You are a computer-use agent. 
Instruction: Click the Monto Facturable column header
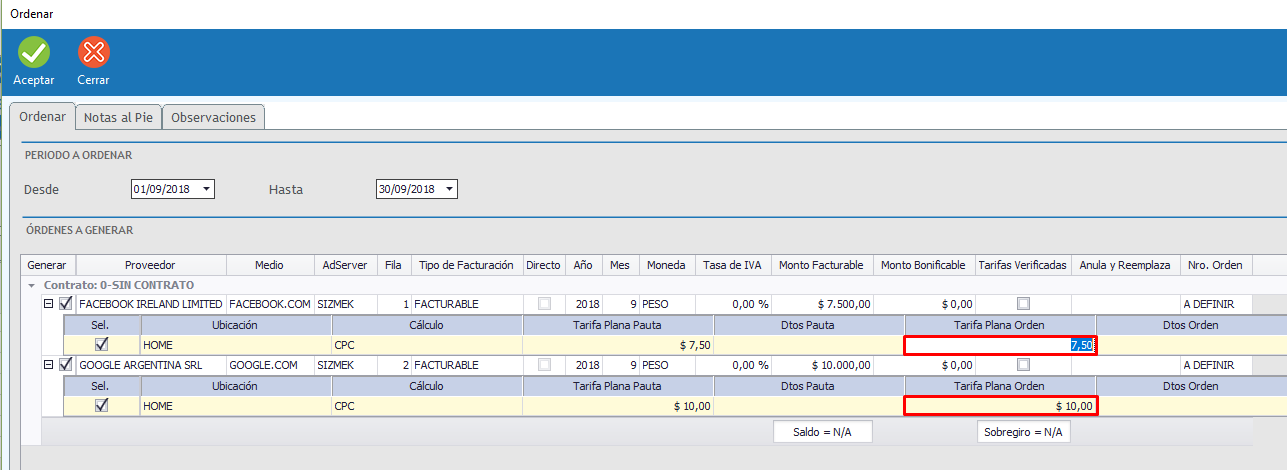point(820,265)
